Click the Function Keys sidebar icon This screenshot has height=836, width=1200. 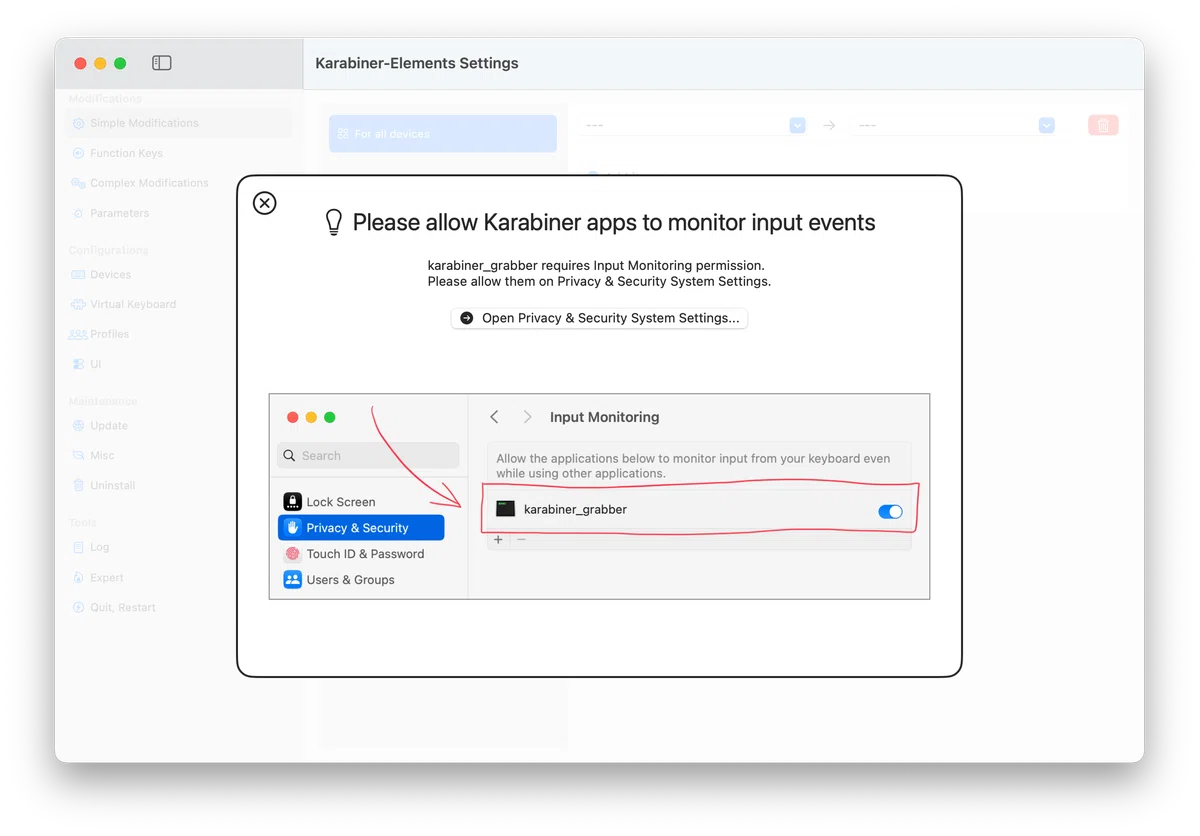click(78, 153)
